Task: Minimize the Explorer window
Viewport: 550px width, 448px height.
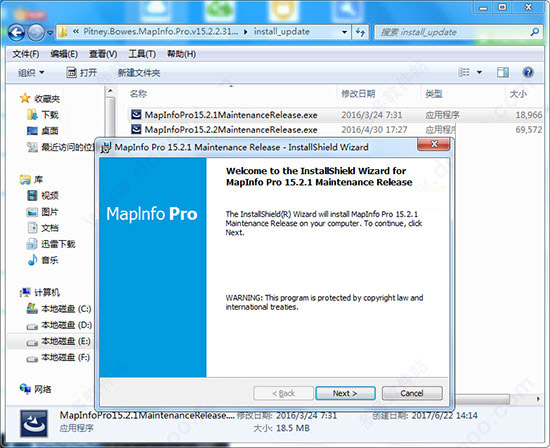Action: click(483, 8)
